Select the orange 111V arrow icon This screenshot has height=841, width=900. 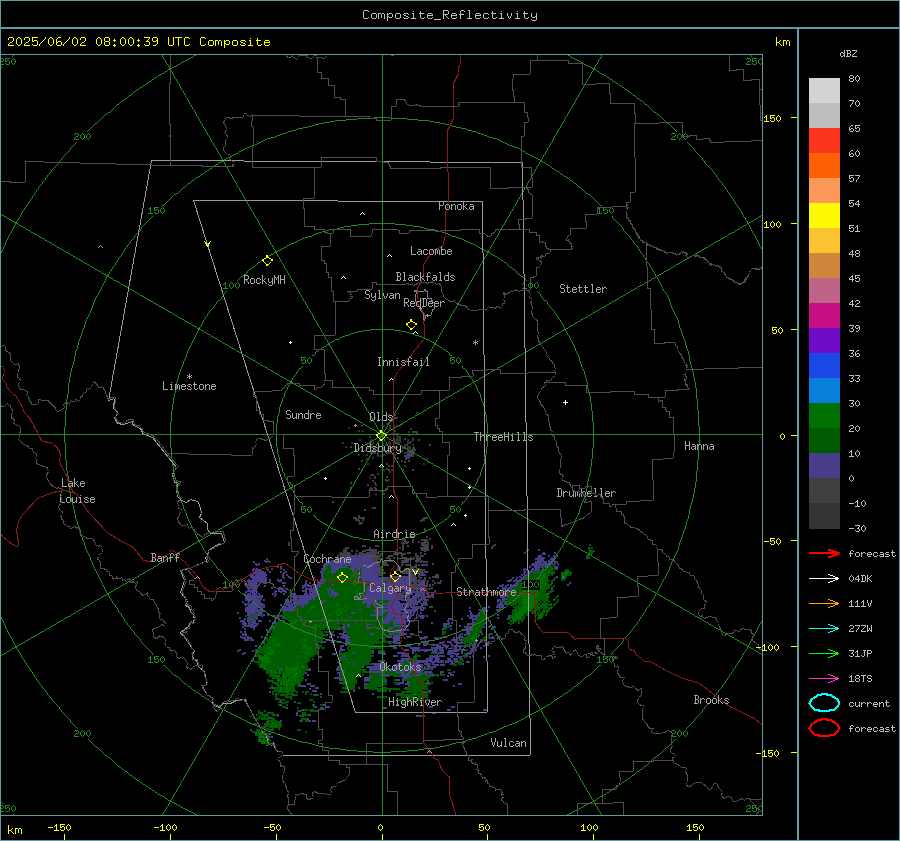pos(824,603)
